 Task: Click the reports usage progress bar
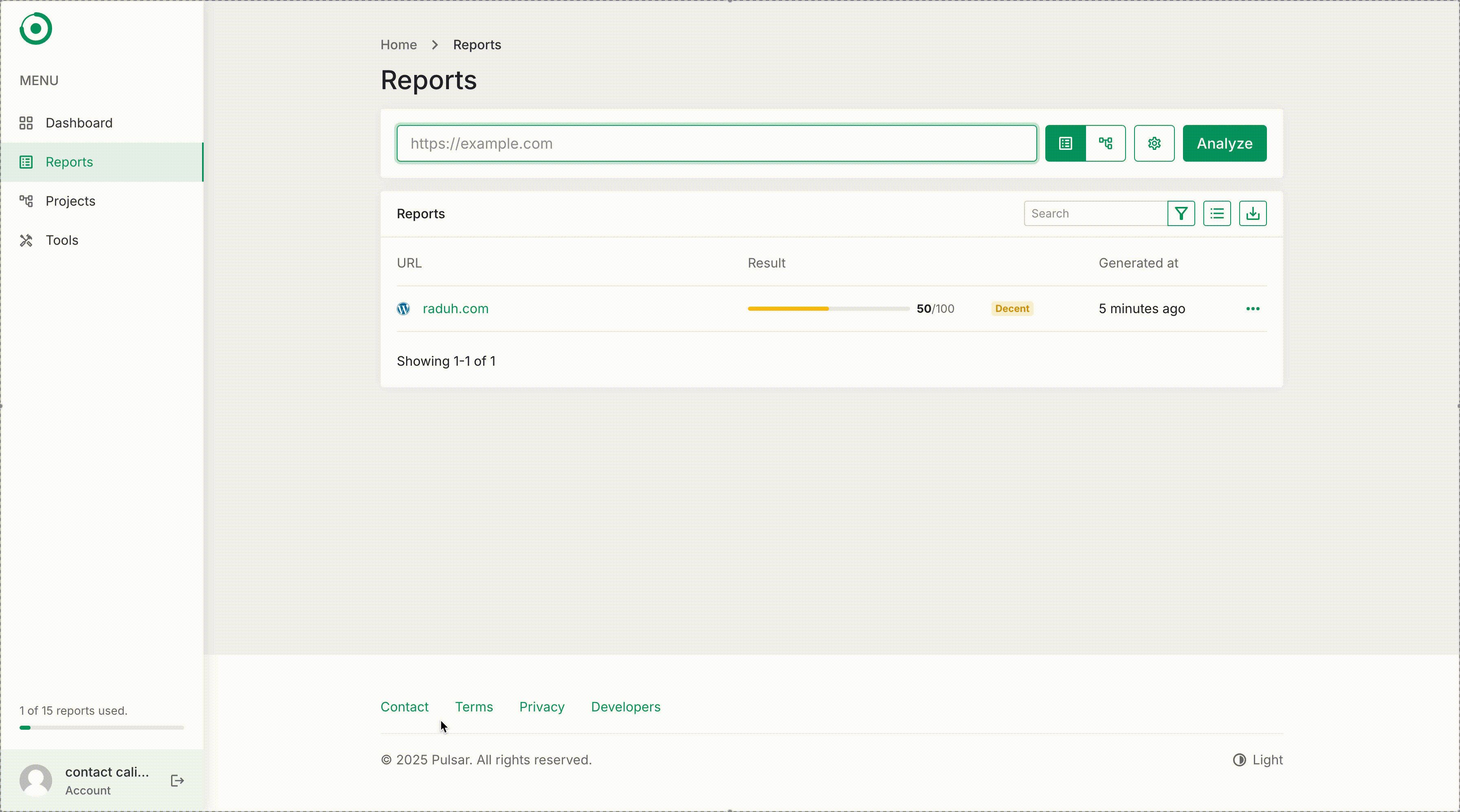pyautogui.click(x=101, y=728)
